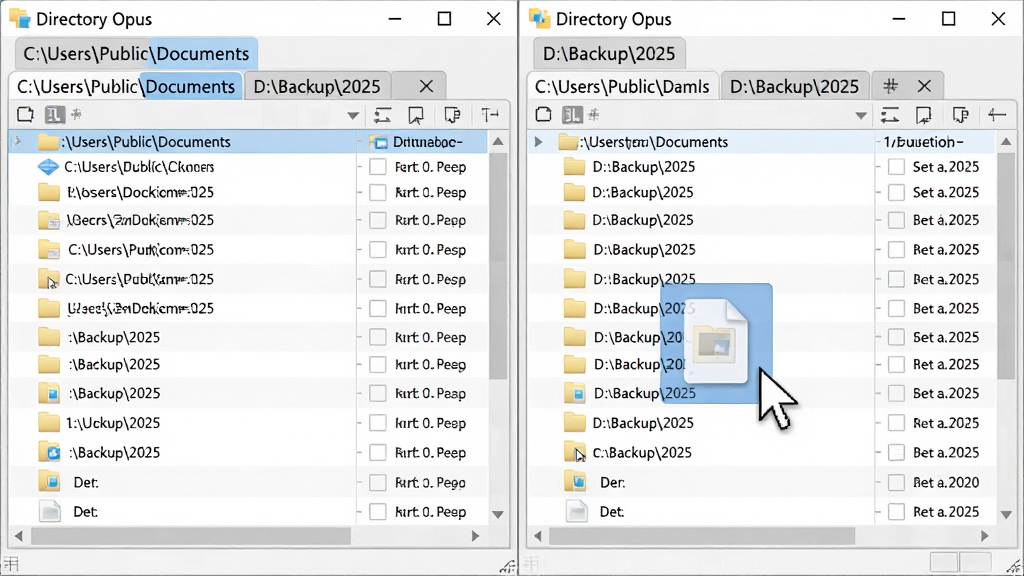Tick the checkbox in the right window Det: row
The height and width of the screenshot is (576, 1024).
896,511
